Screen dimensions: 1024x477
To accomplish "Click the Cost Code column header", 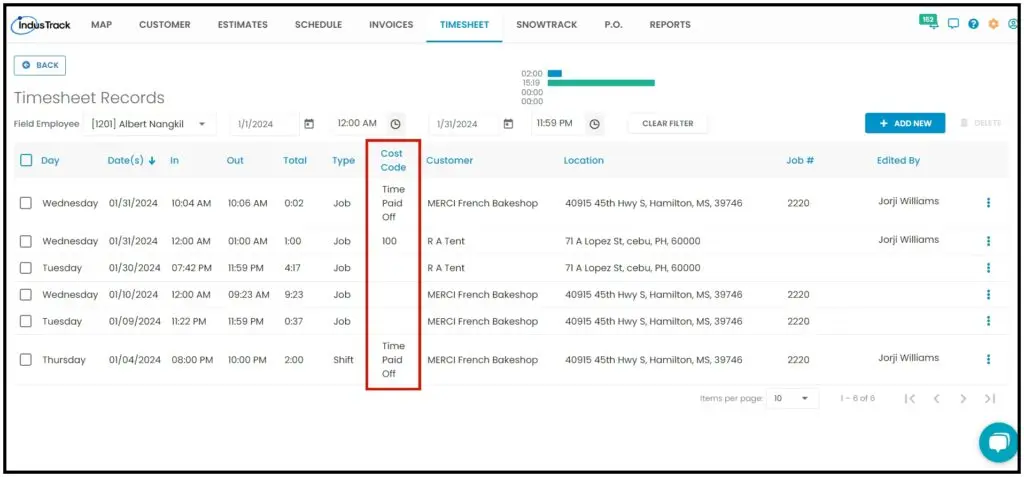I will 392,160.
